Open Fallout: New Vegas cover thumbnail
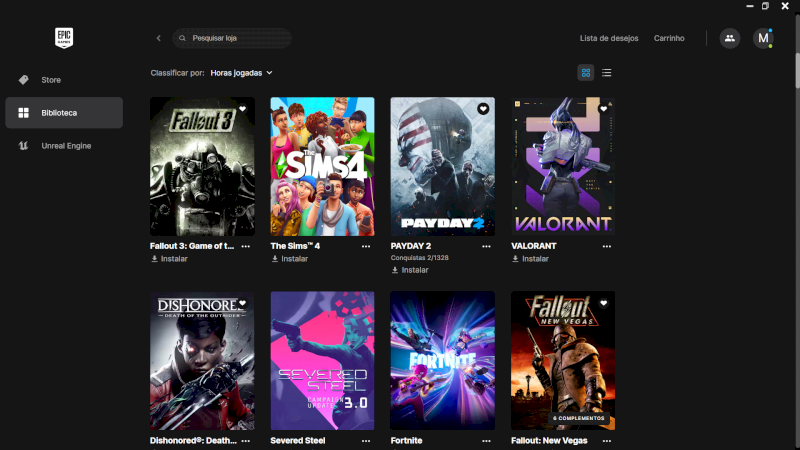Image resolution: width=800 pixels, height=450 pixels. point(563,361)
